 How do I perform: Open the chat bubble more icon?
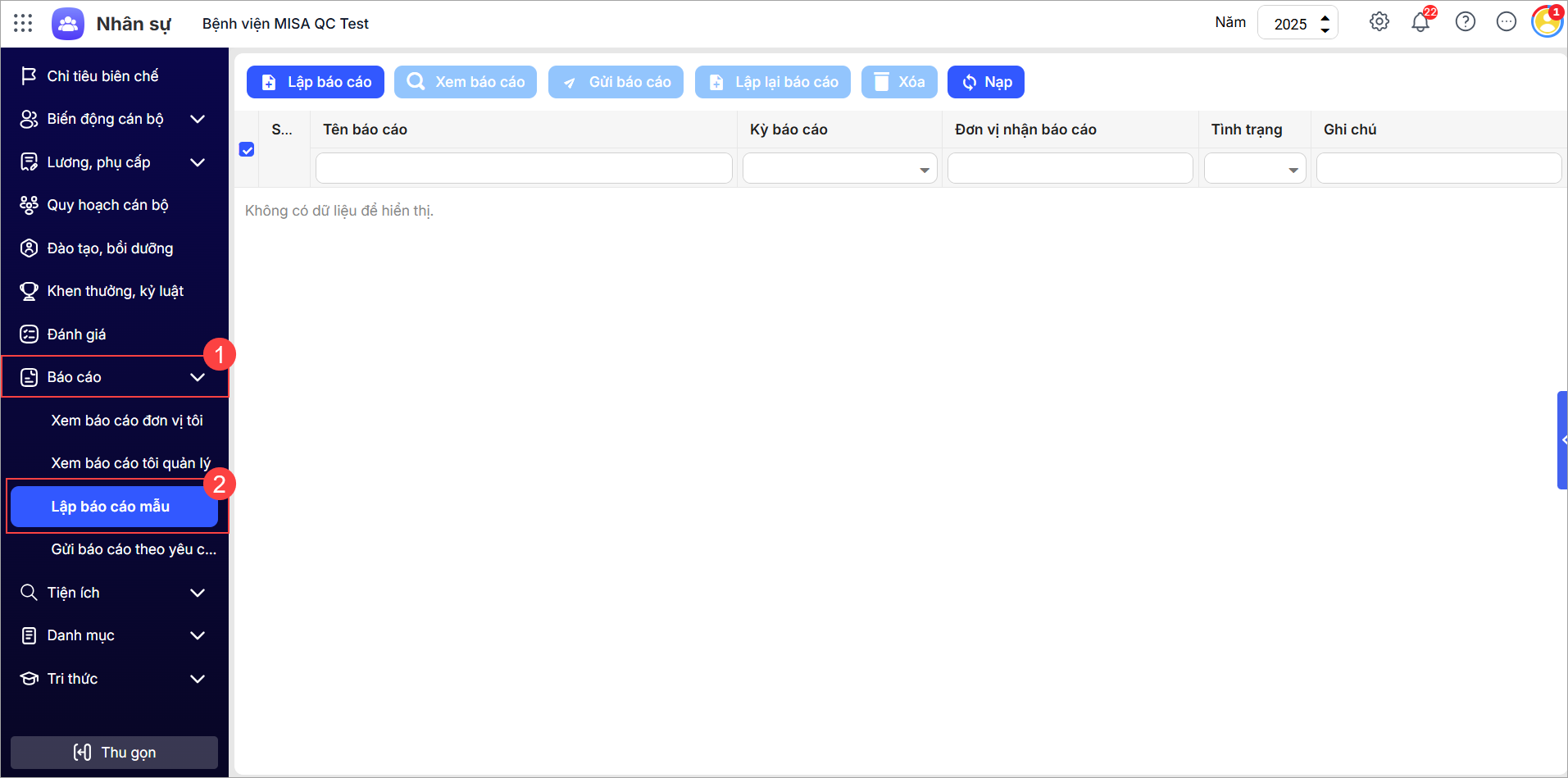point(1507,22)
